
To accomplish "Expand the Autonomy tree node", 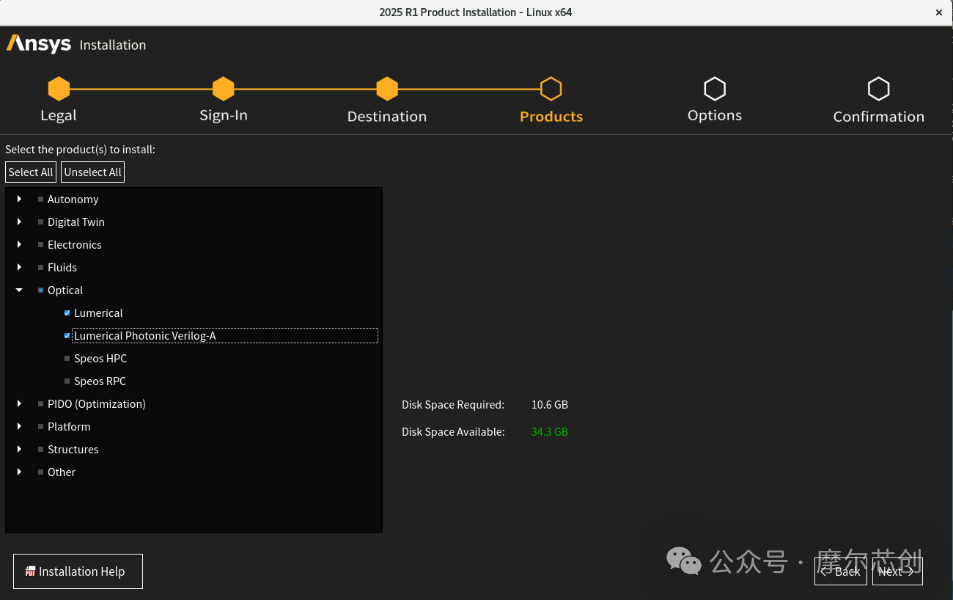I will pos(19,199).
